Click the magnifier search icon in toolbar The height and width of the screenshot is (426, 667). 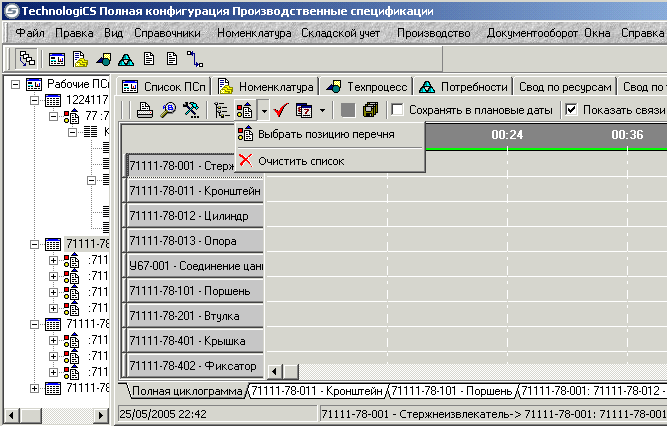[167, 110]
